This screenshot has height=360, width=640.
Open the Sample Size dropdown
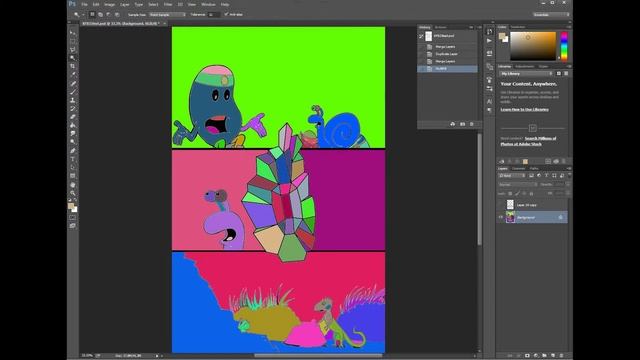pyautogui.click(x=167, y=14)
